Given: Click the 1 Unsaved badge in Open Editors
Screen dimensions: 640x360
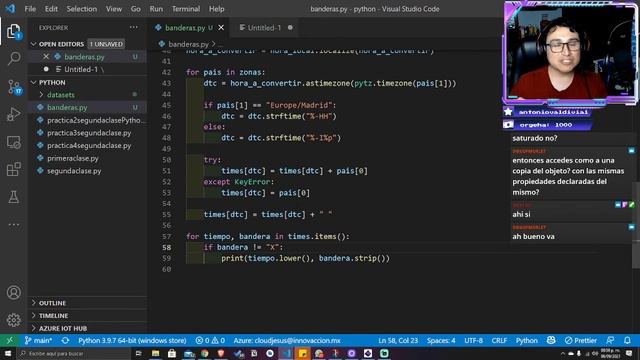Looking at the screenshot, I should [106, 44].
